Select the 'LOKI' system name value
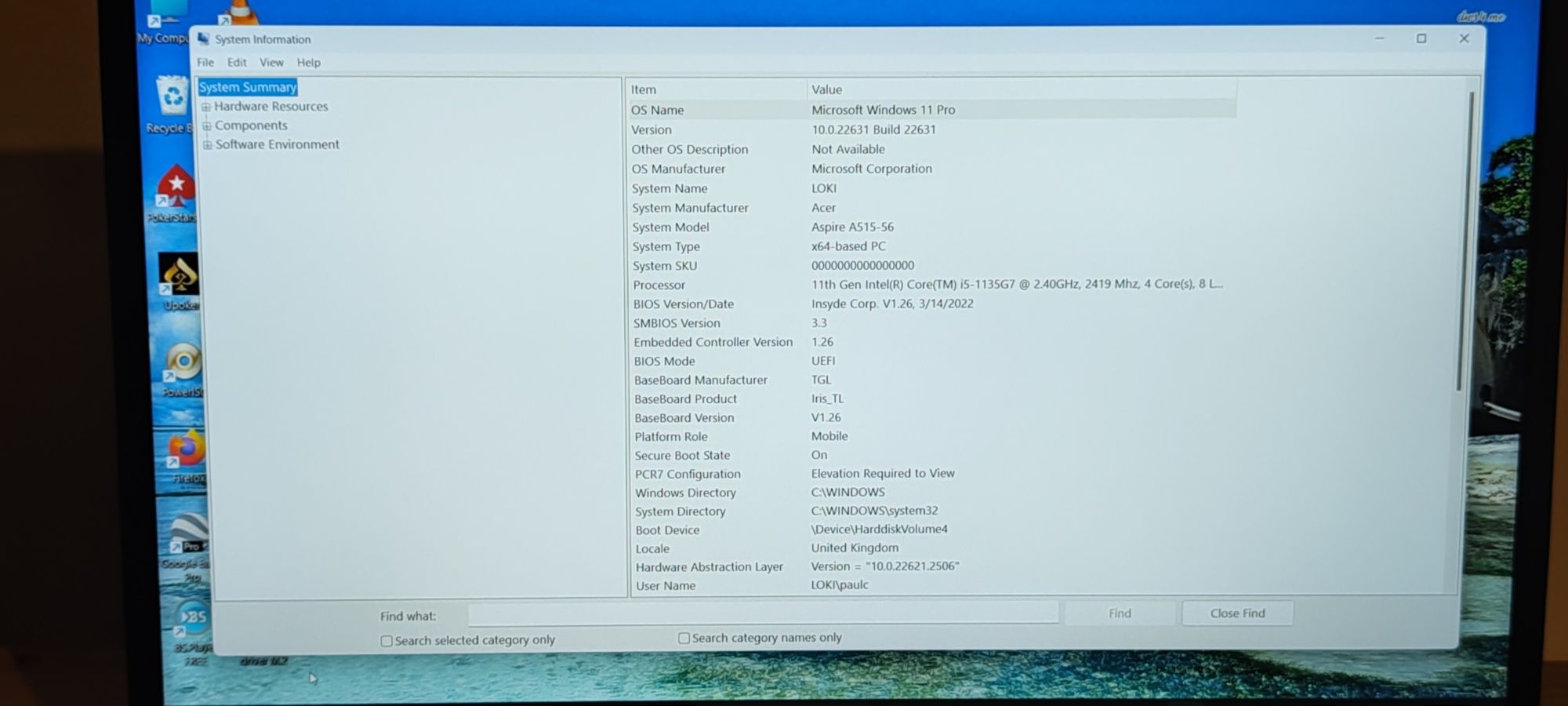 [x=824, y=188]
